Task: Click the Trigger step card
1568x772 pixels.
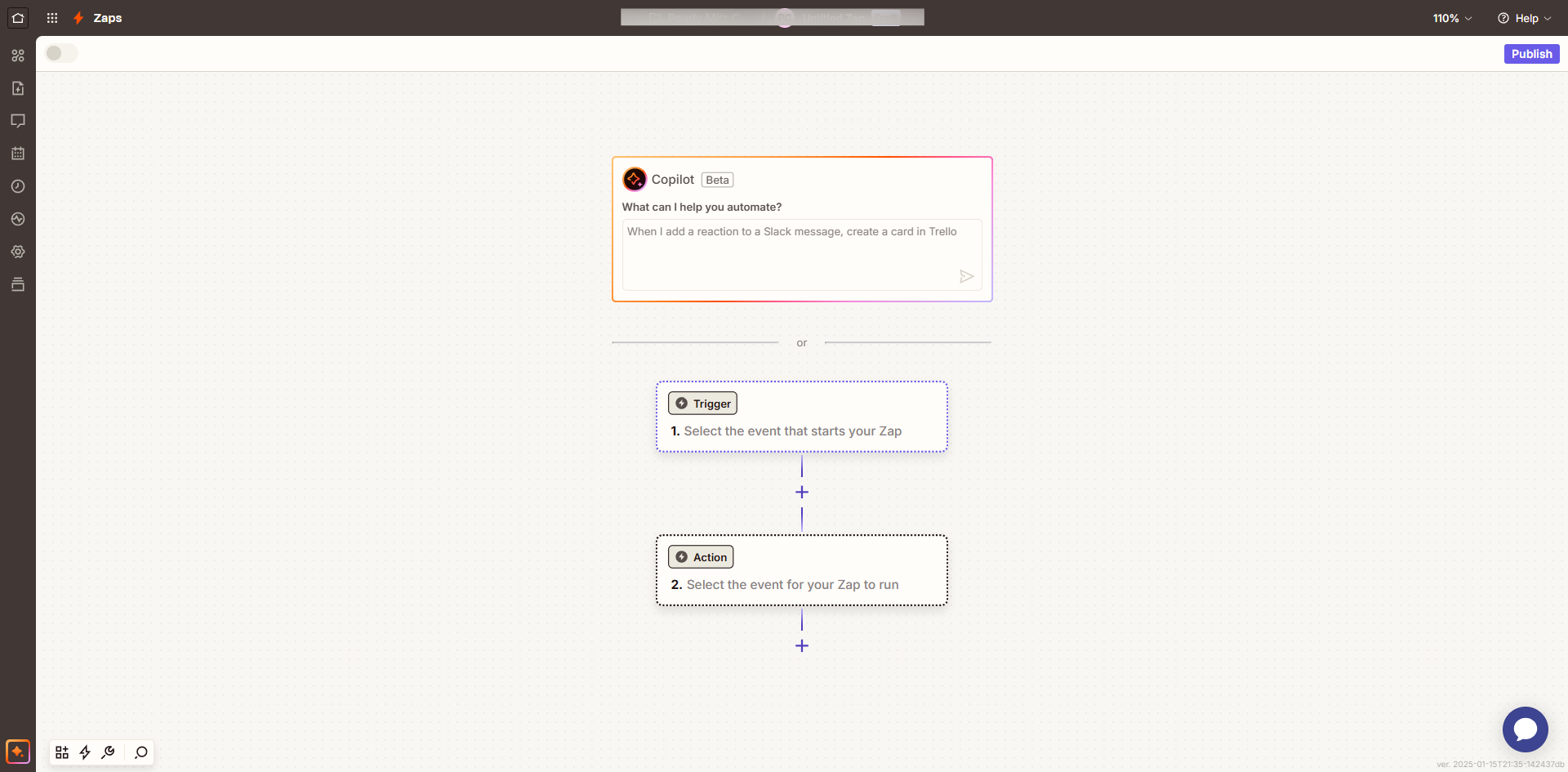Action: pyautogui.click(x=801, y=417)
